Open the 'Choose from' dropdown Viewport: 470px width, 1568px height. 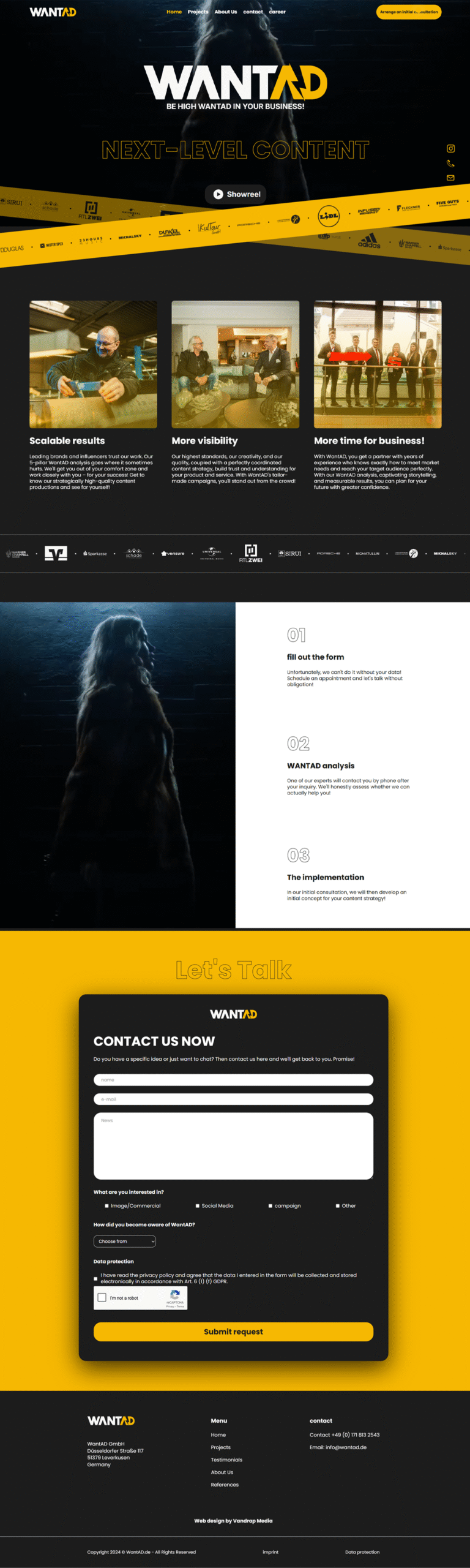(125, 1242)
